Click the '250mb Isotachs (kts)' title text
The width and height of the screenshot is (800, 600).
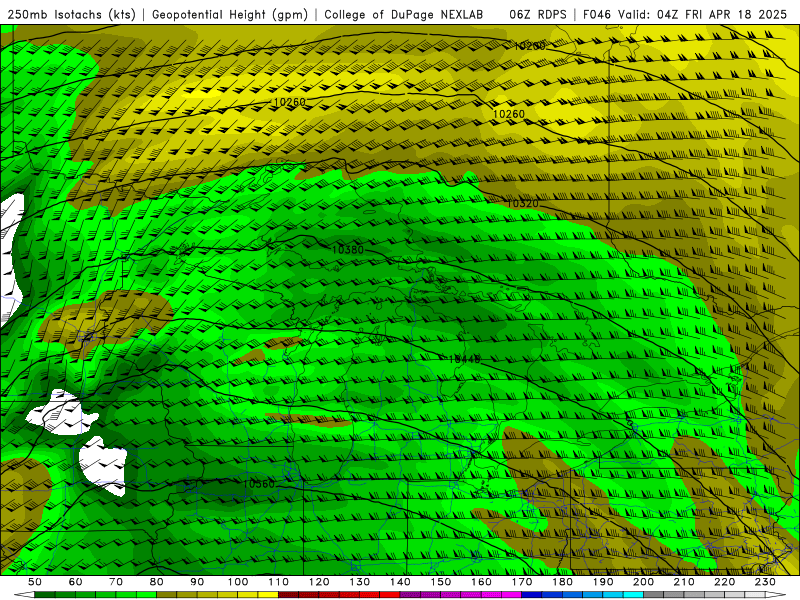pyautogui.click(x=72, y=15)
